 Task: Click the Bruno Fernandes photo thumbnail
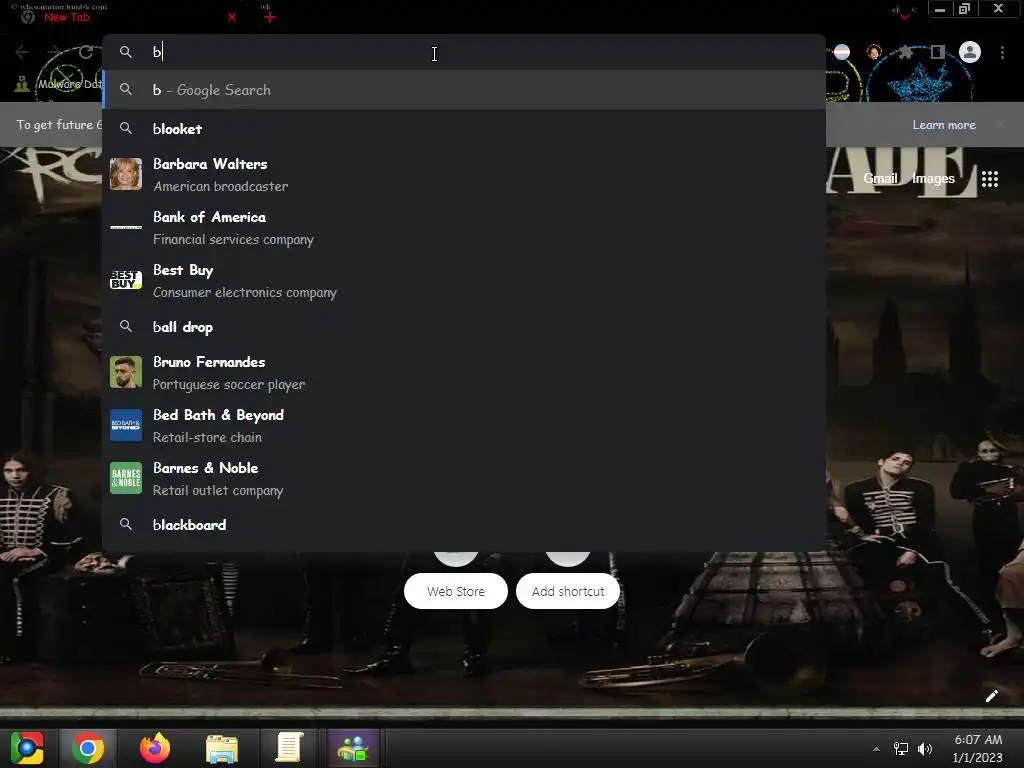point(125,372)
